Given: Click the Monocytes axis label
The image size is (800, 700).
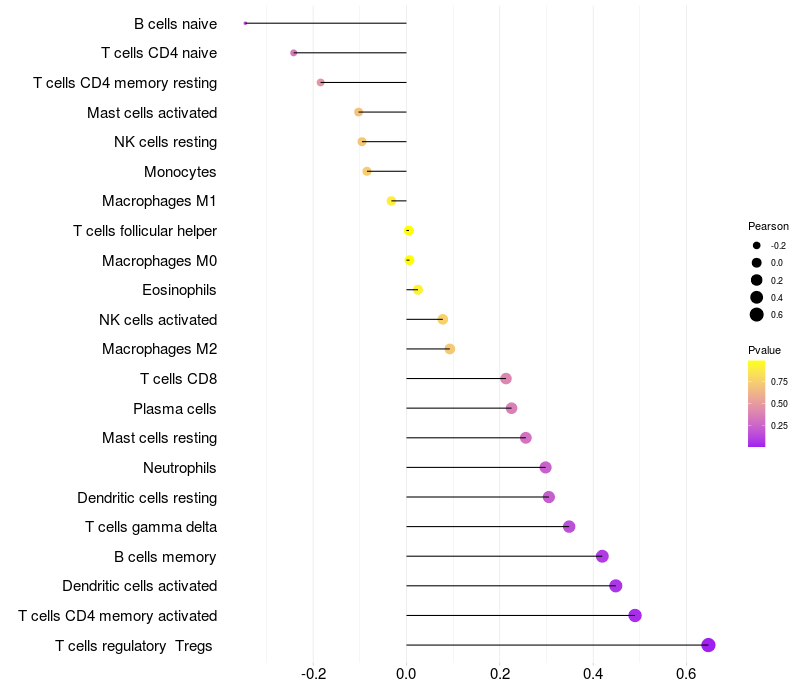Looking at the screenshot, I should (180, 172).
